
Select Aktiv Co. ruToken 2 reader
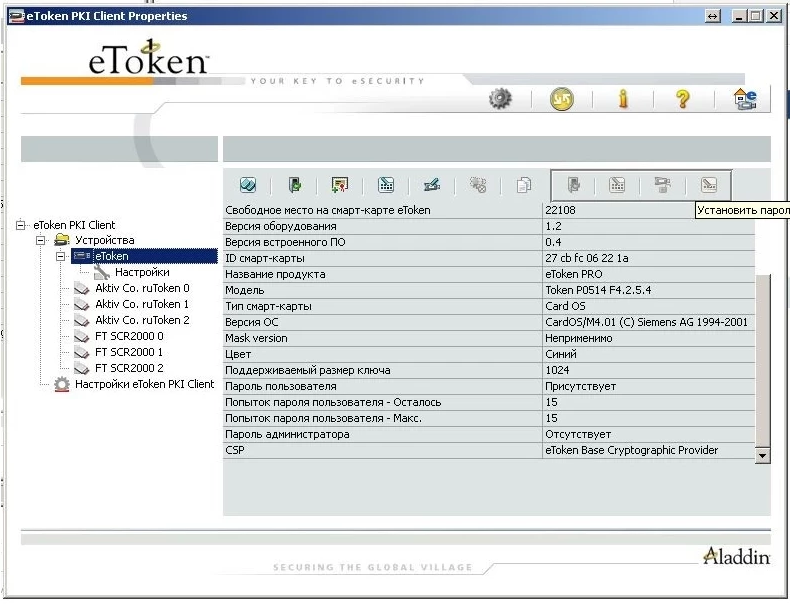[x=142, y=320]
